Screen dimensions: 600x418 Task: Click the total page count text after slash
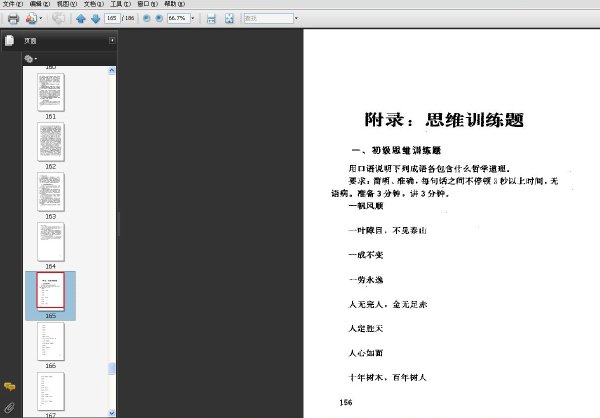(130, 18)
